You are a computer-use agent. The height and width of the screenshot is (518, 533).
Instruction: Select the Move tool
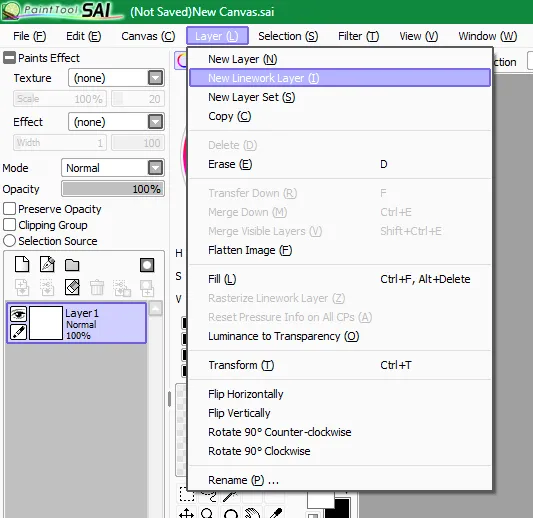187,513
